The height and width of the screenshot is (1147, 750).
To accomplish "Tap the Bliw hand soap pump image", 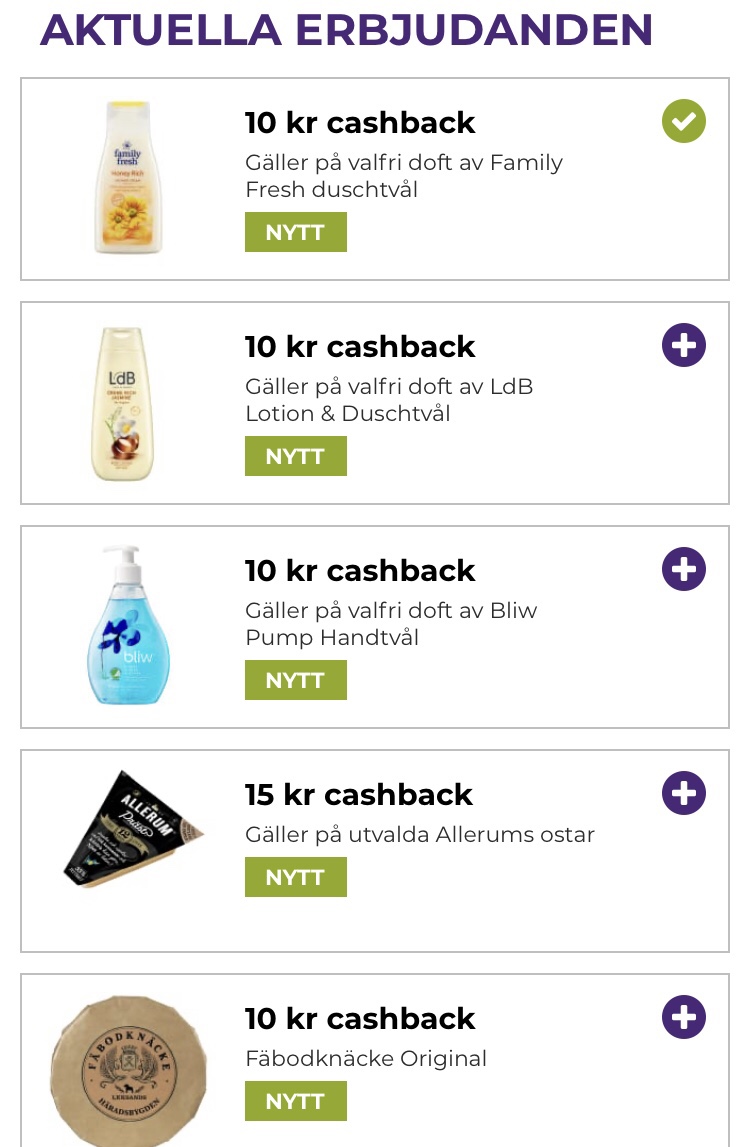I will pos(129,625).
